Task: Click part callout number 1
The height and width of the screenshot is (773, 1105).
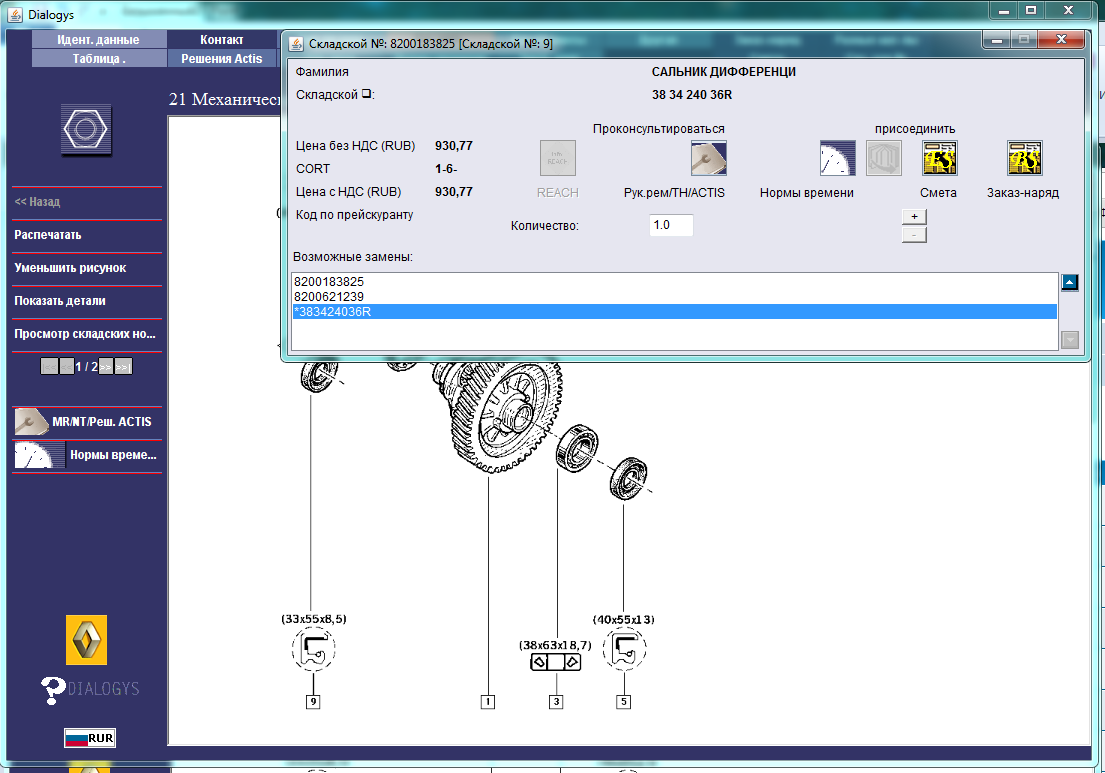Action: tap(488, 701)
